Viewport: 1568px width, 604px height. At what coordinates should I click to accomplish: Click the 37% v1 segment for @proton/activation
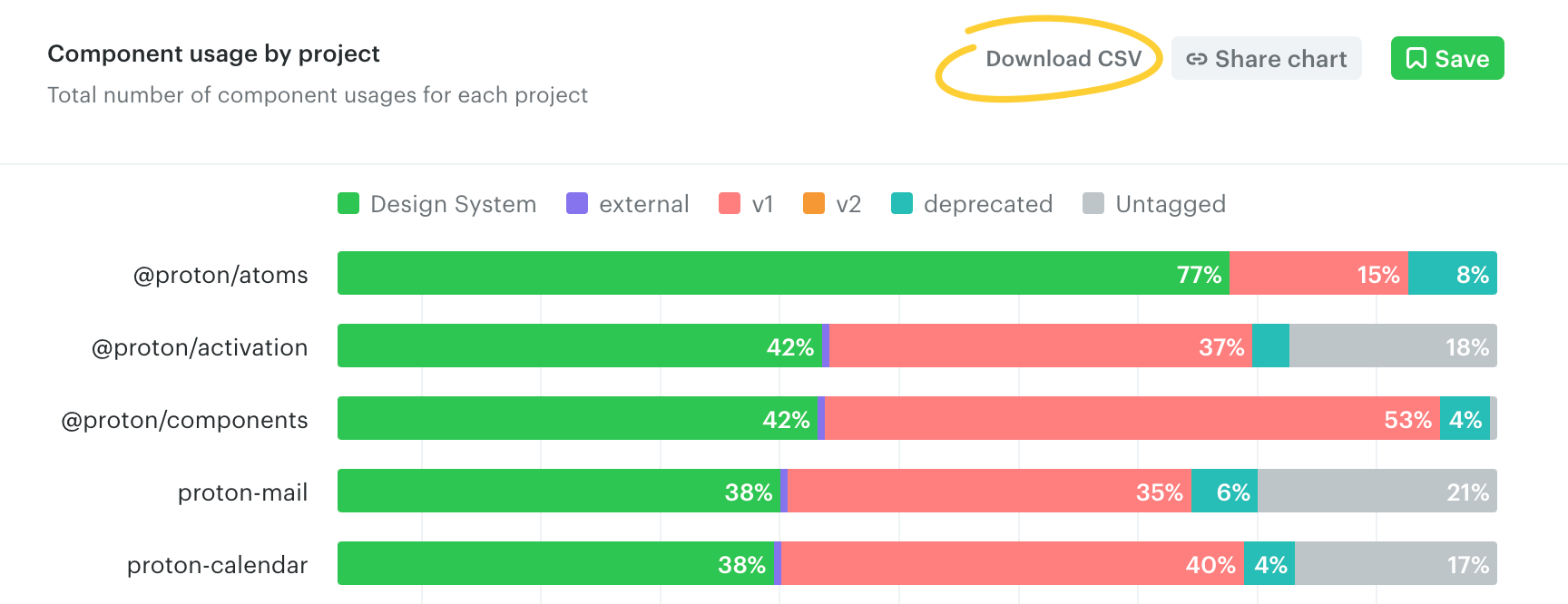coord(1040,346)
